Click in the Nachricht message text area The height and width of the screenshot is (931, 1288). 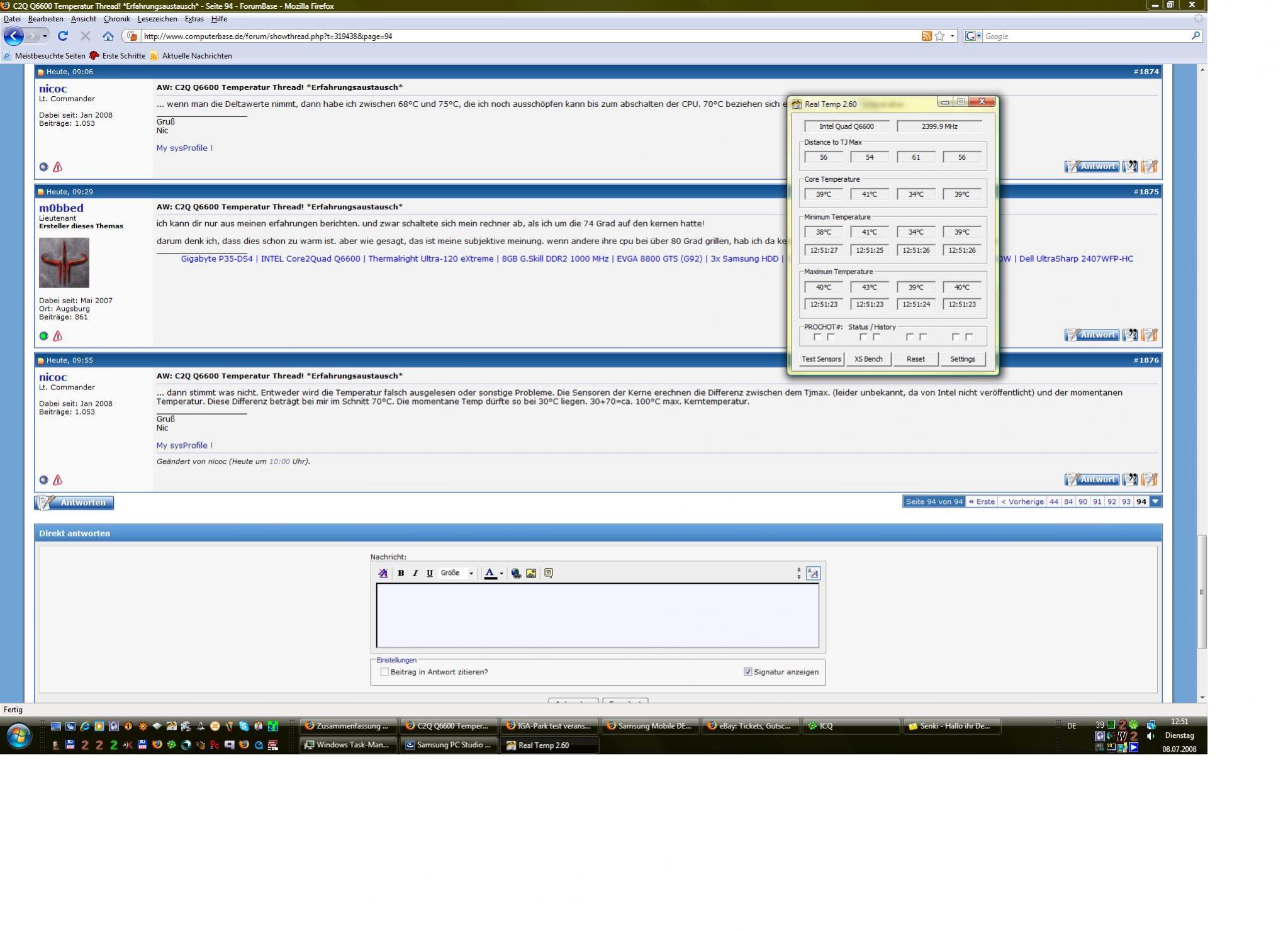(597, 615)
